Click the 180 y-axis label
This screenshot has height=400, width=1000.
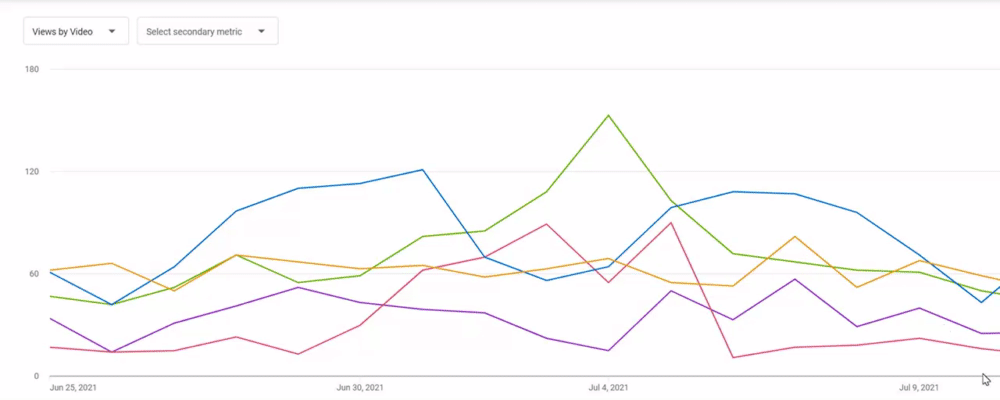(x=32, y=69)
